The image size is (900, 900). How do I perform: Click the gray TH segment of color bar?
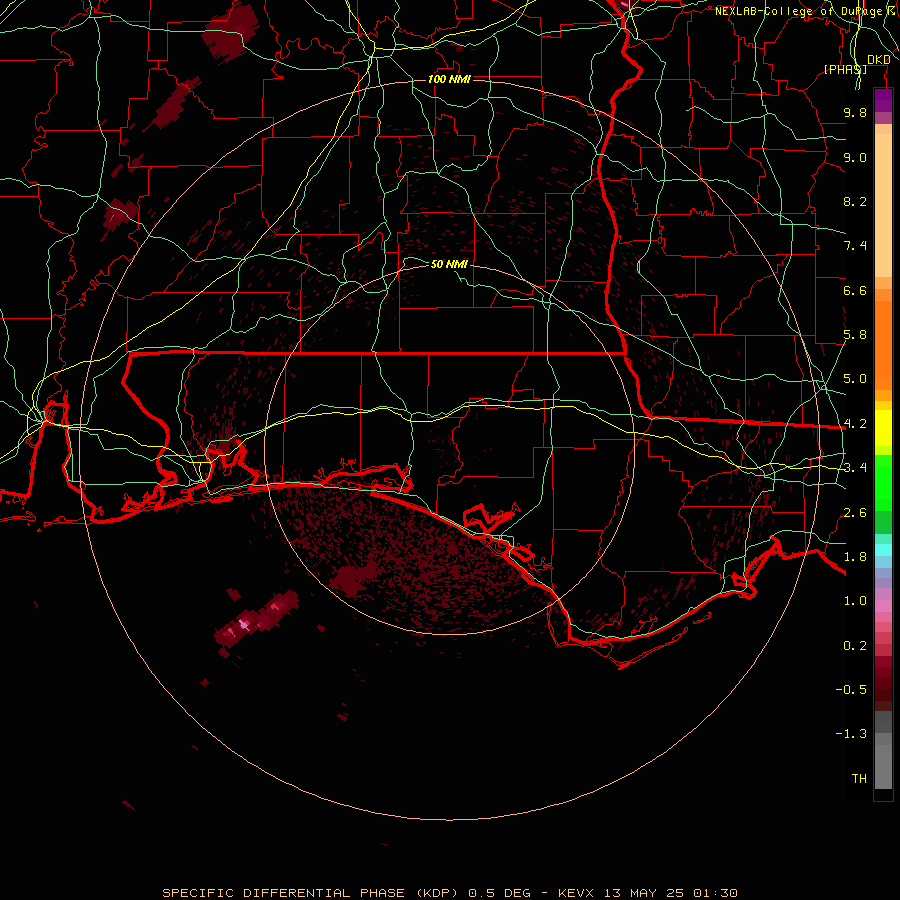pos(883,767)
